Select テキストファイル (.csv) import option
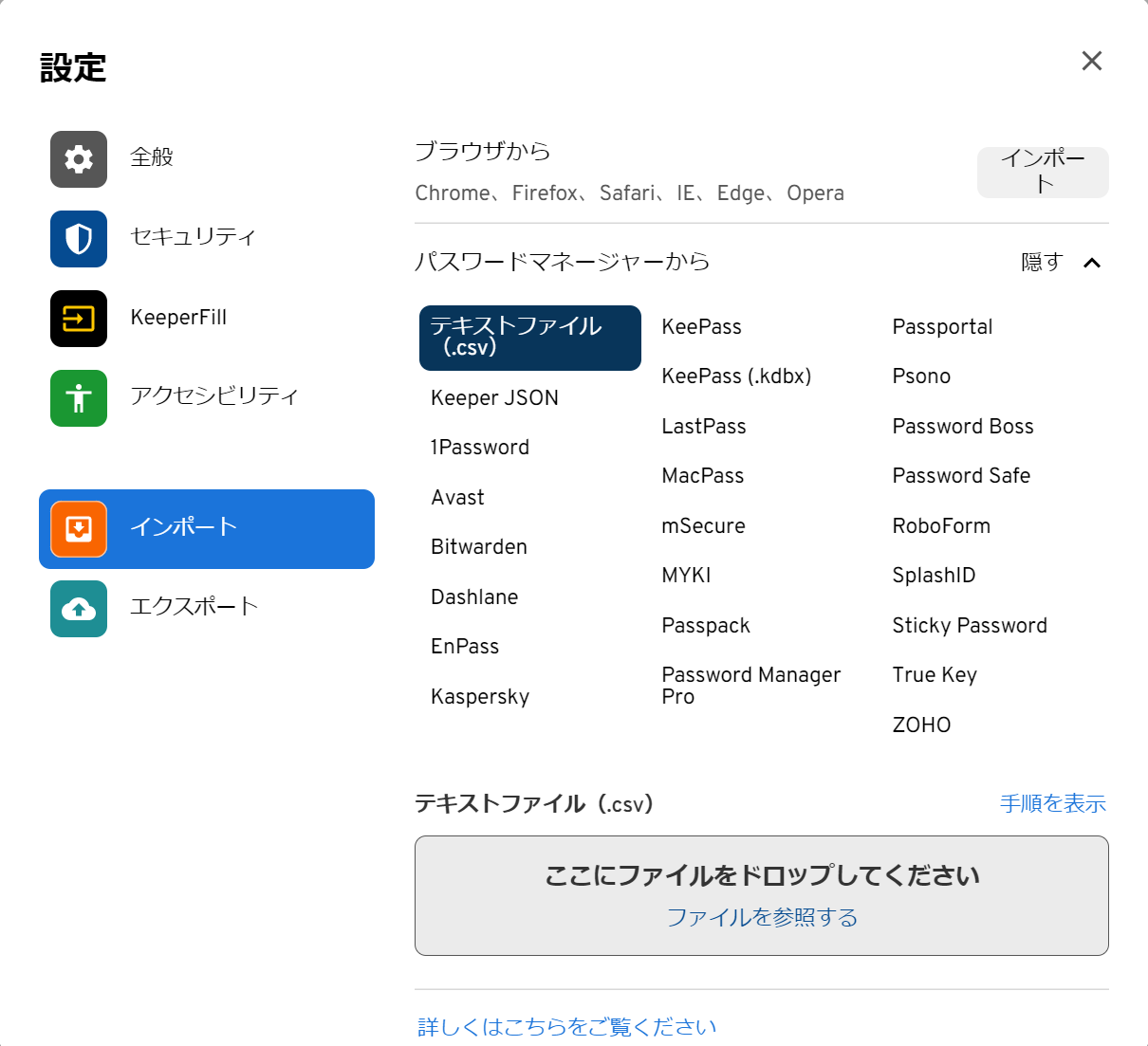 point(529,338)
